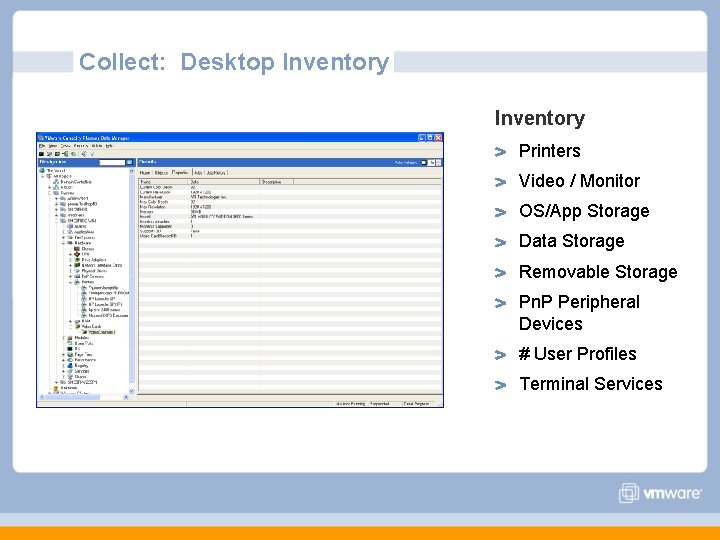The height and width of the screenshot is (540, 720).
Task: Click the Modules node icon
Action: click(70, 338)
